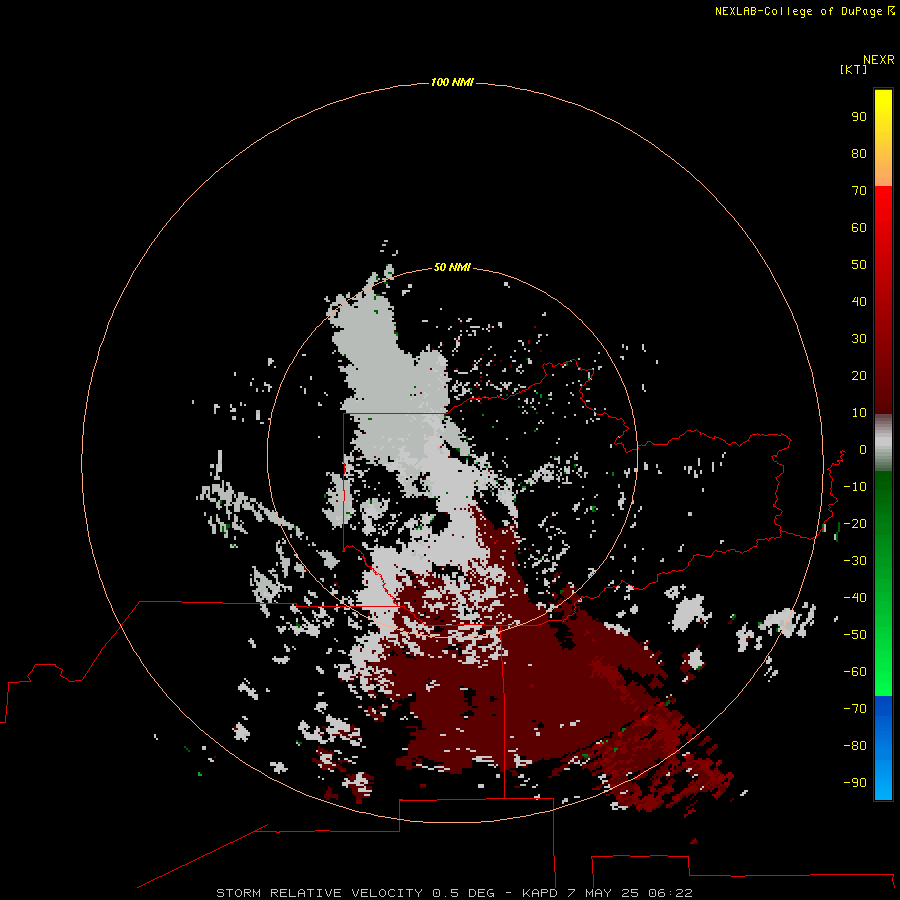
Task: Click the STORM RELATIVE VELOCITY 0.5 DEG caption
Action: pyautogui.click(x=355, y=893)
